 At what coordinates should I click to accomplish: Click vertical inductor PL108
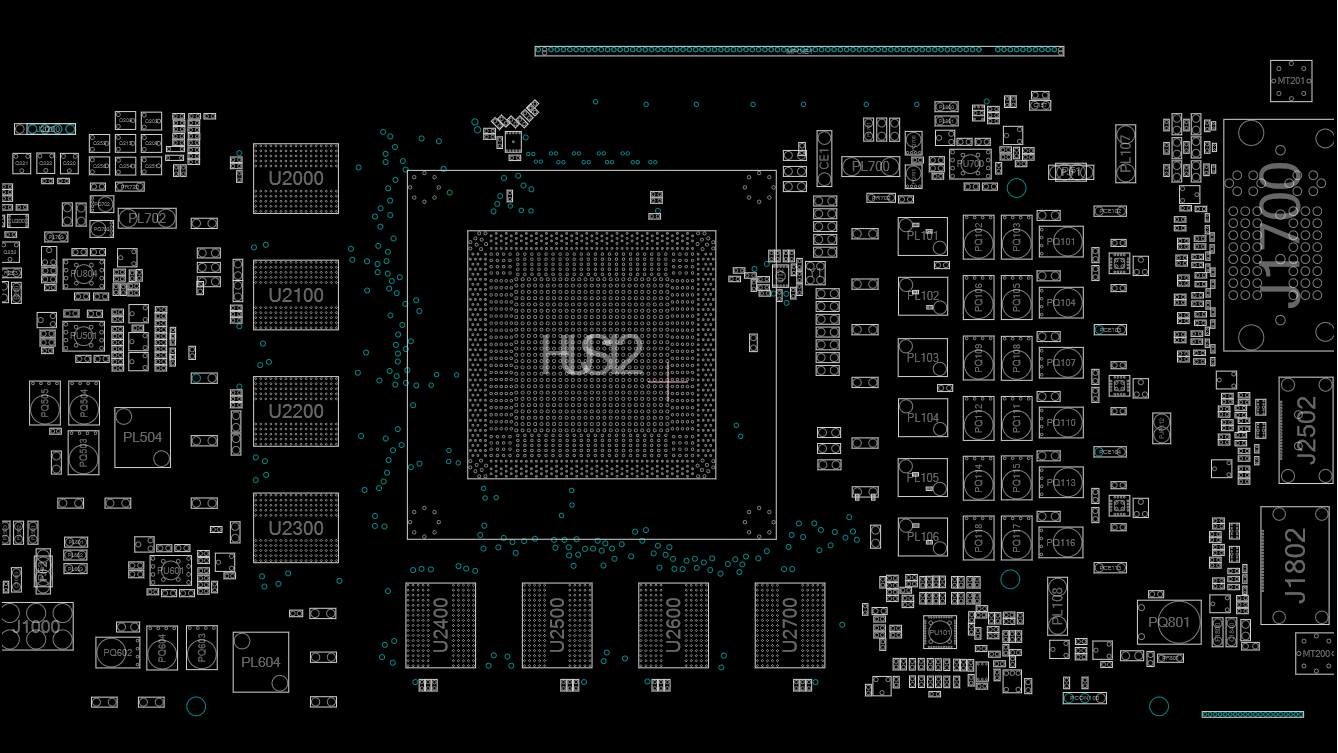point(1058,606)
